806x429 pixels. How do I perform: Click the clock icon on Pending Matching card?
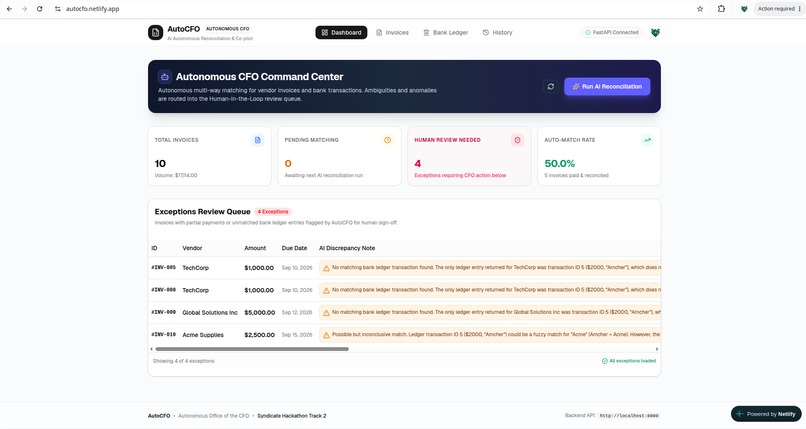(388, 140)
